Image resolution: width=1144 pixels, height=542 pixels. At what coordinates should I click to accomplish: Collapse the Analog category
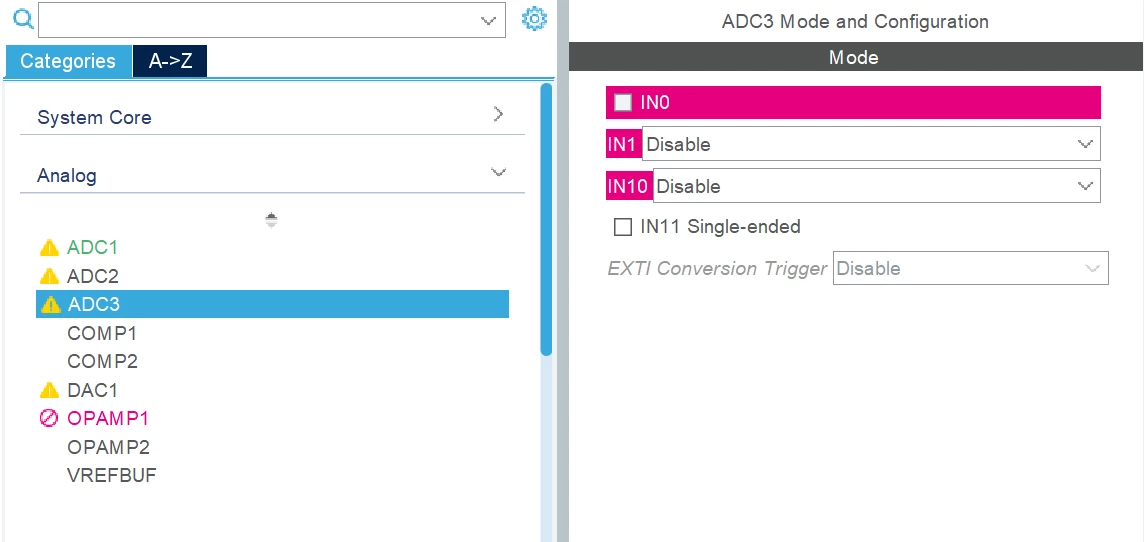272,175
